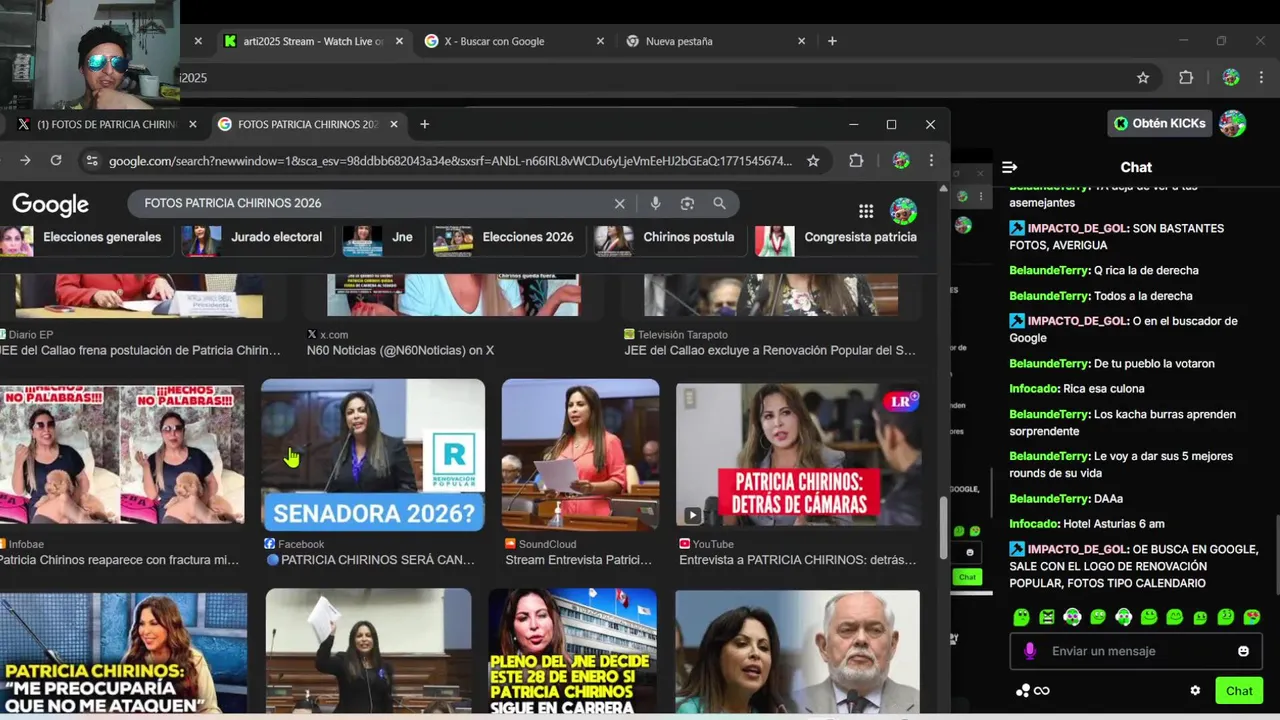The width and height of the screenshot is (1280, 720).
Task: Click the play icon on the YouTube thumbnail
Action: pos(692,515)
